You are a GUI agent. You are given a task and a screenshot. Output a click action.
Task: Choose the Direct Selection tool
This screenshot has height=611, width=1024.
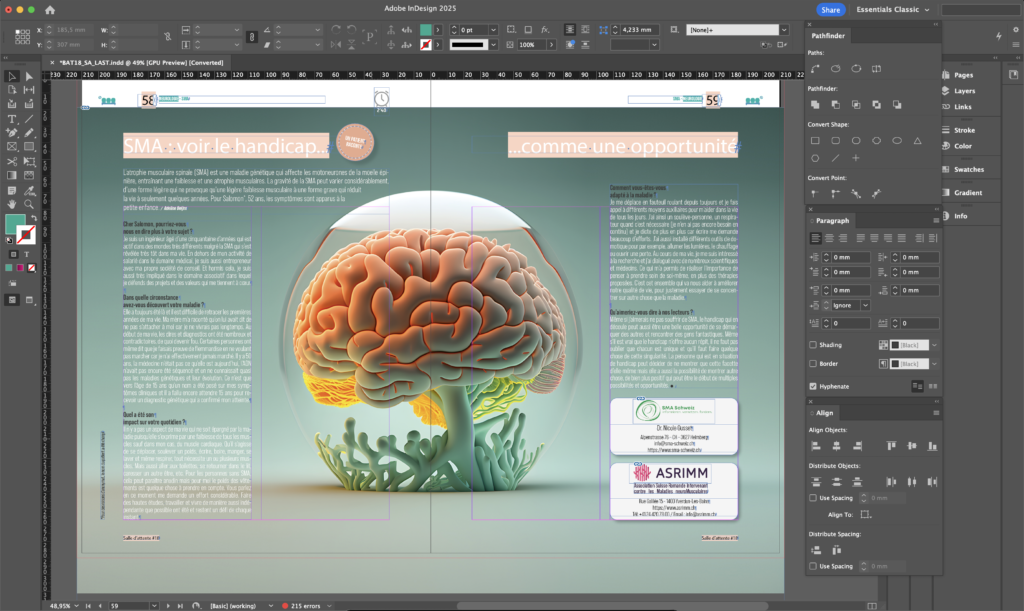pyautogui.click(x=28, y=77)
